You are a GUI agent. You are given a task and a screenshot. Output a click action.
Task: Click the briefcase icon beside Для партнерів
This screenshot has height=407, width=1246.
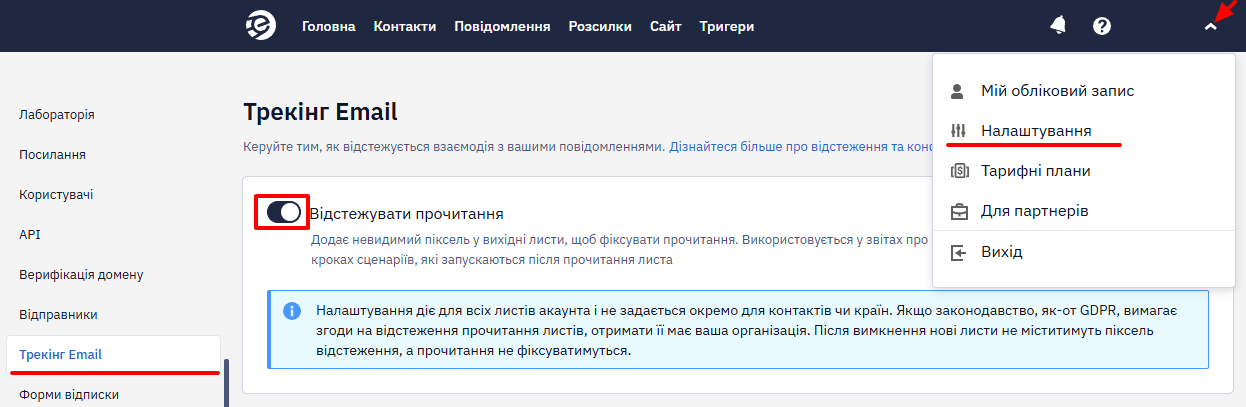click(958, 211)
